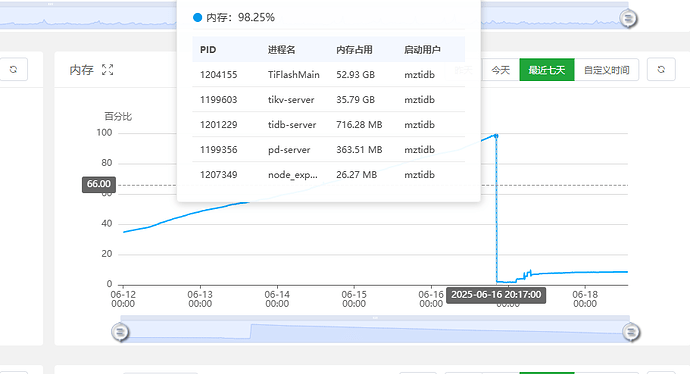Click the 内存: 98.25% tooltip heading
This screenshot has height=374, width=690.
pyautogui.click(x=234, y=18)
